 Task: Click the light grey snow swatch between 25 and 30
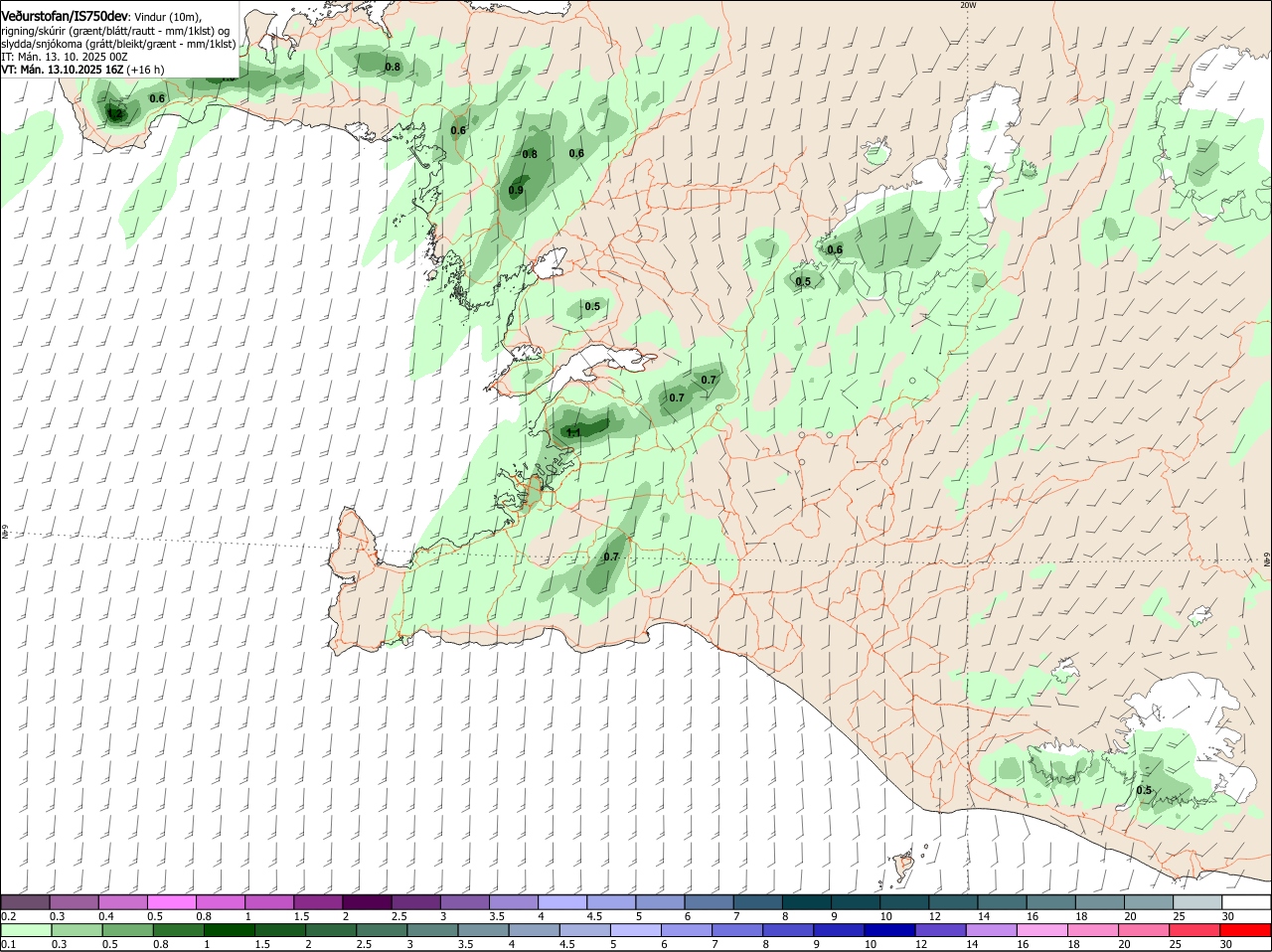(1197, 902)
